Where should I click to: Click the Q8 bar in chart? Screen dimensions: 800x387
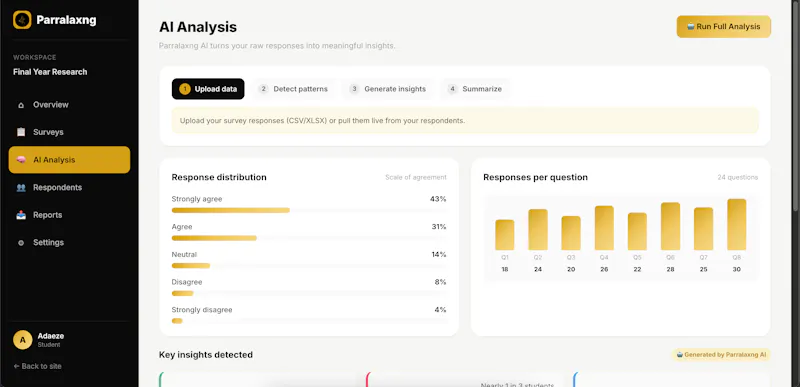click(737, 224)
